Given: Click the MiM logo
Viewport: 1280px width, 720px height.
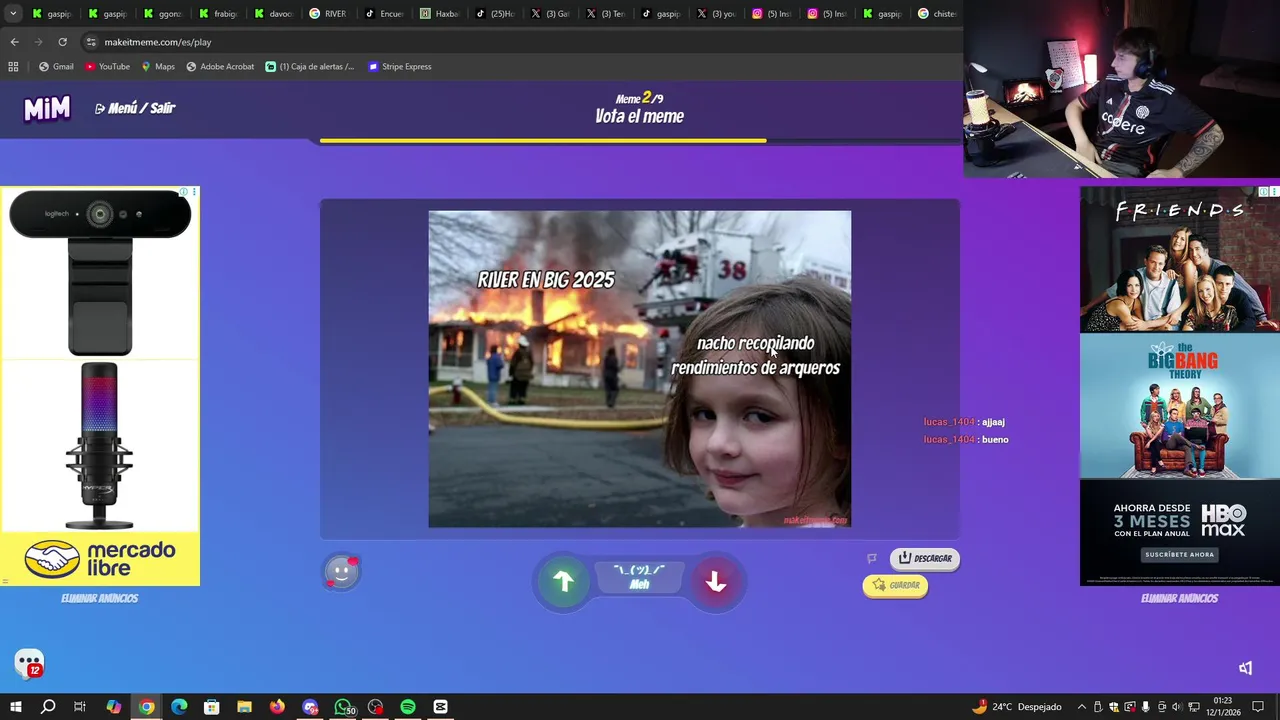Looking at the screenshot, I should pyautogui.click(x=47, y=108).
